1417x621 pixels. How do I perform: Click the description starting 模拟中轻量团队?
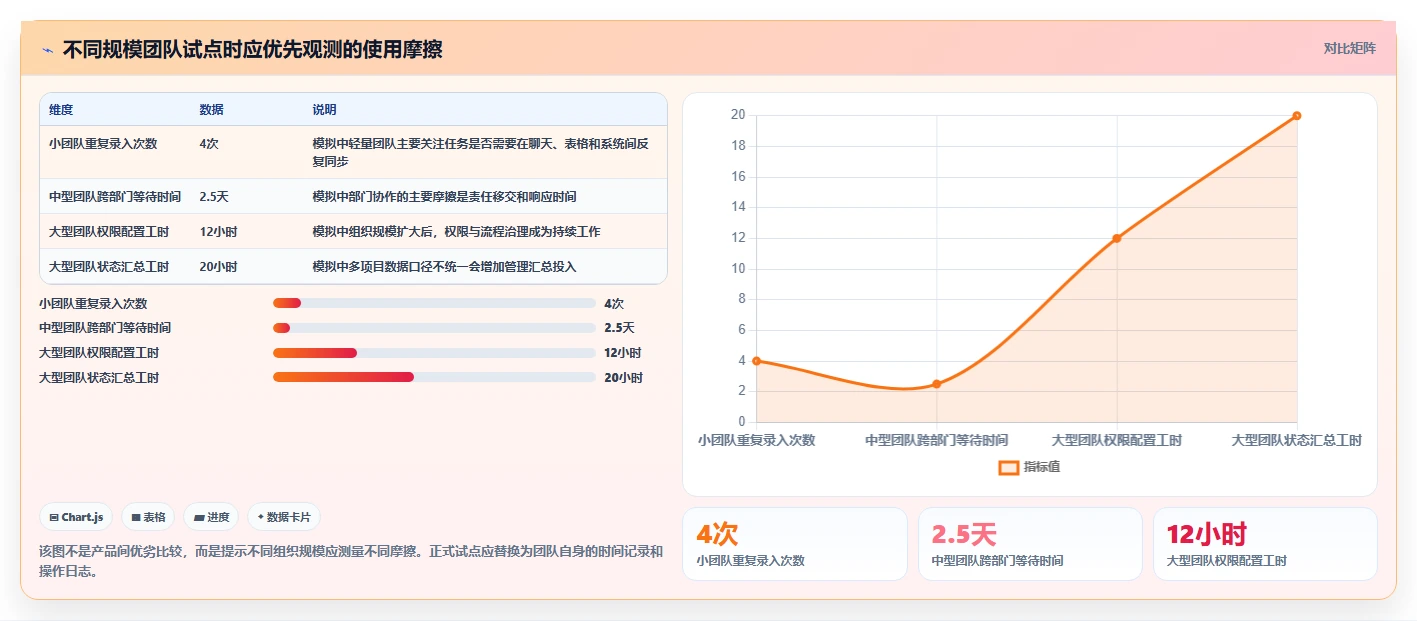click(x=482, y=152)
